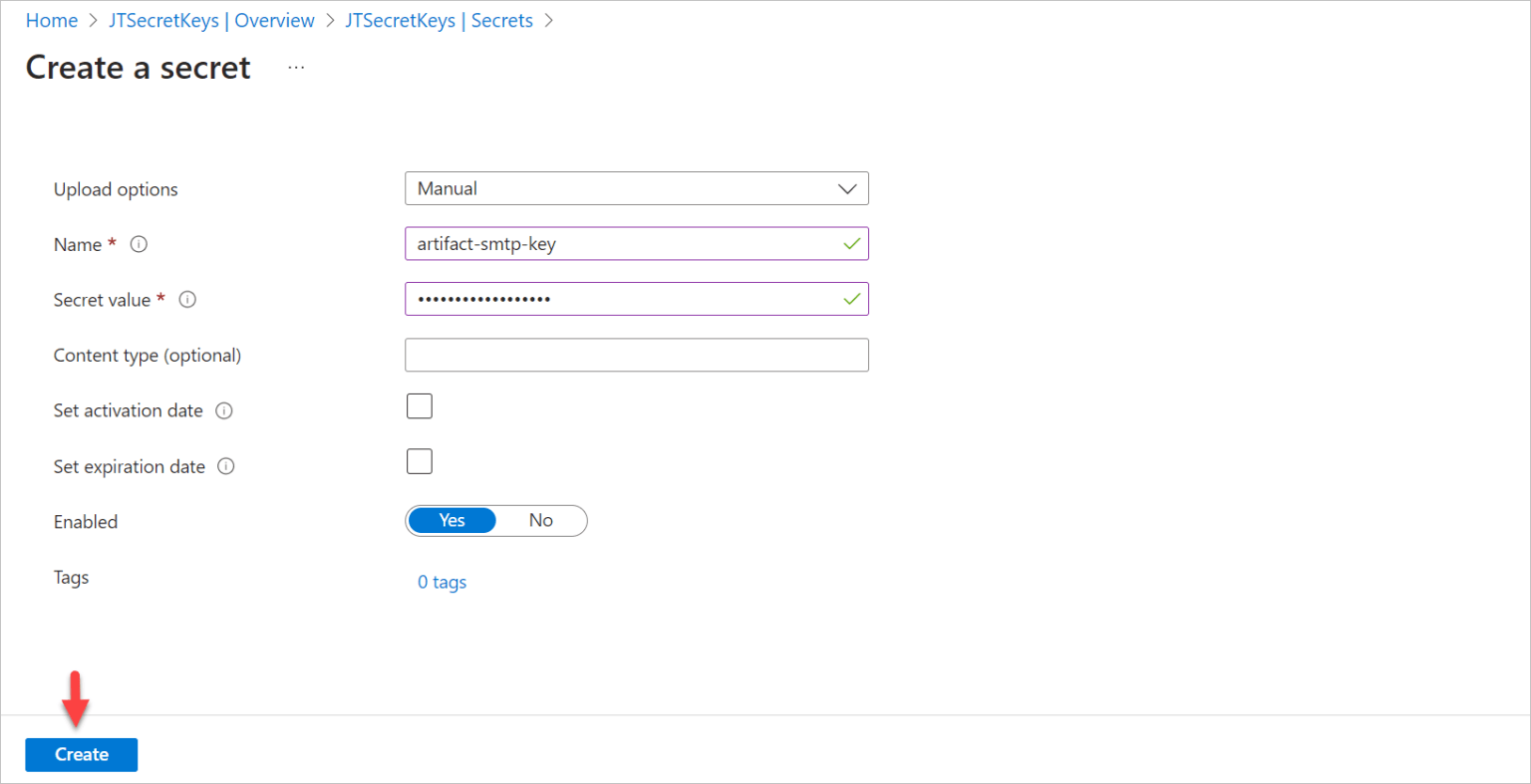The width and height of the screenshot is (1531, 784).
Task: Click info icon for Set expiration date
Action: [x=226, y=466]
